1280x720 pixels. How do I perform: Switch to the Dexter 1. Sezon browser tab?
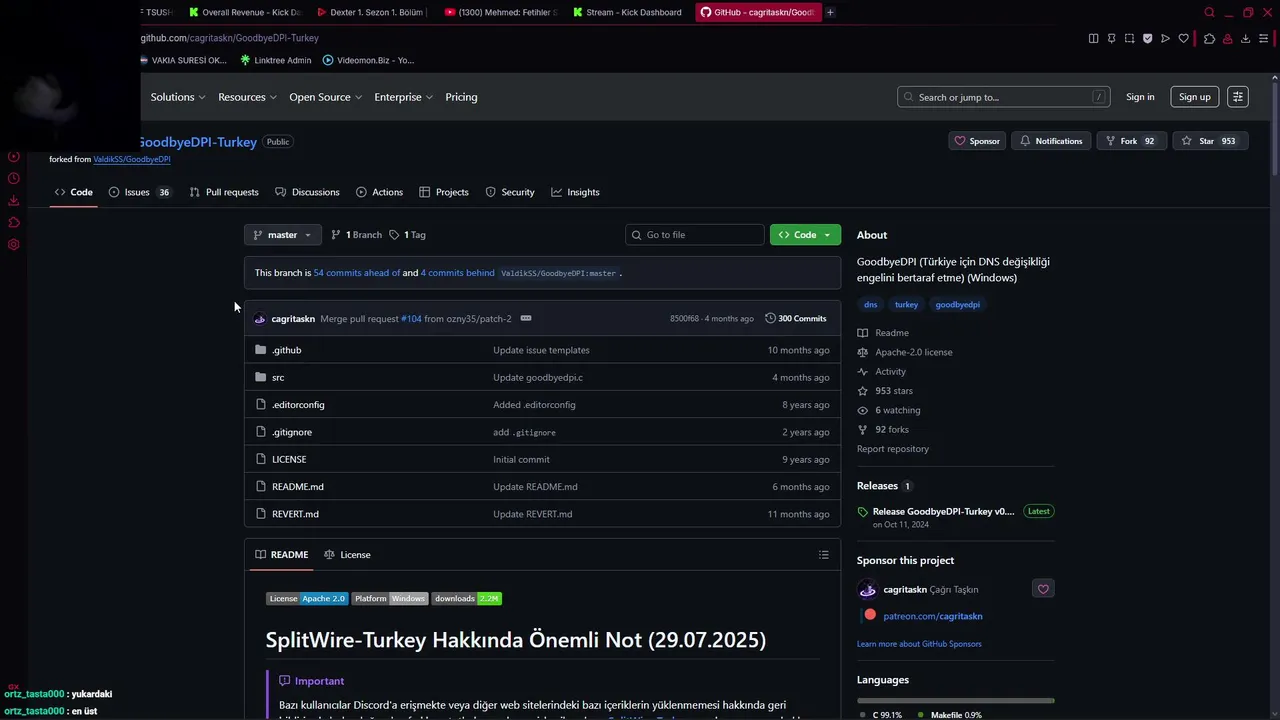tap(371, 12)
